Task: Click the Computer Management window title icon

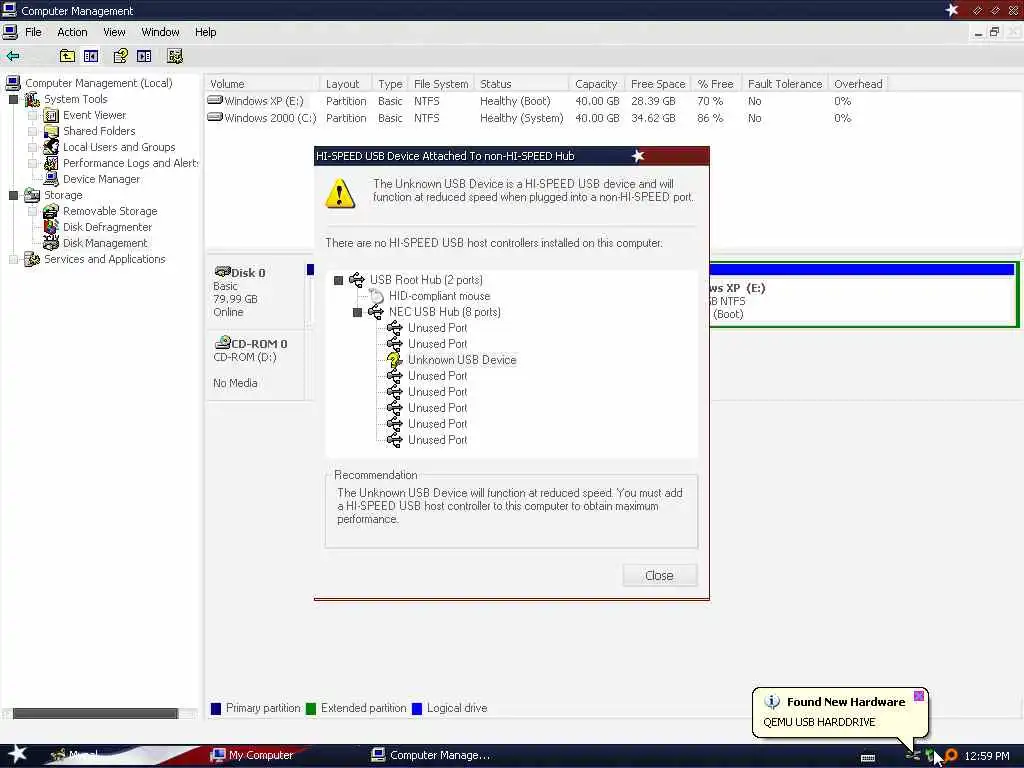Action: [x=9, y=10]
